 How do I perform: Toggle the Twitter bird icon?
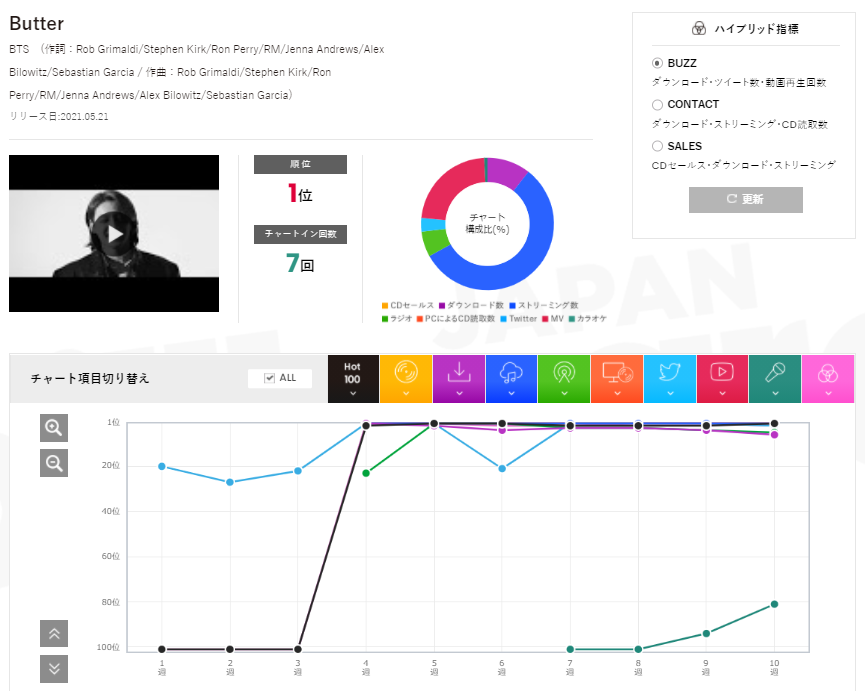[670, 379]
